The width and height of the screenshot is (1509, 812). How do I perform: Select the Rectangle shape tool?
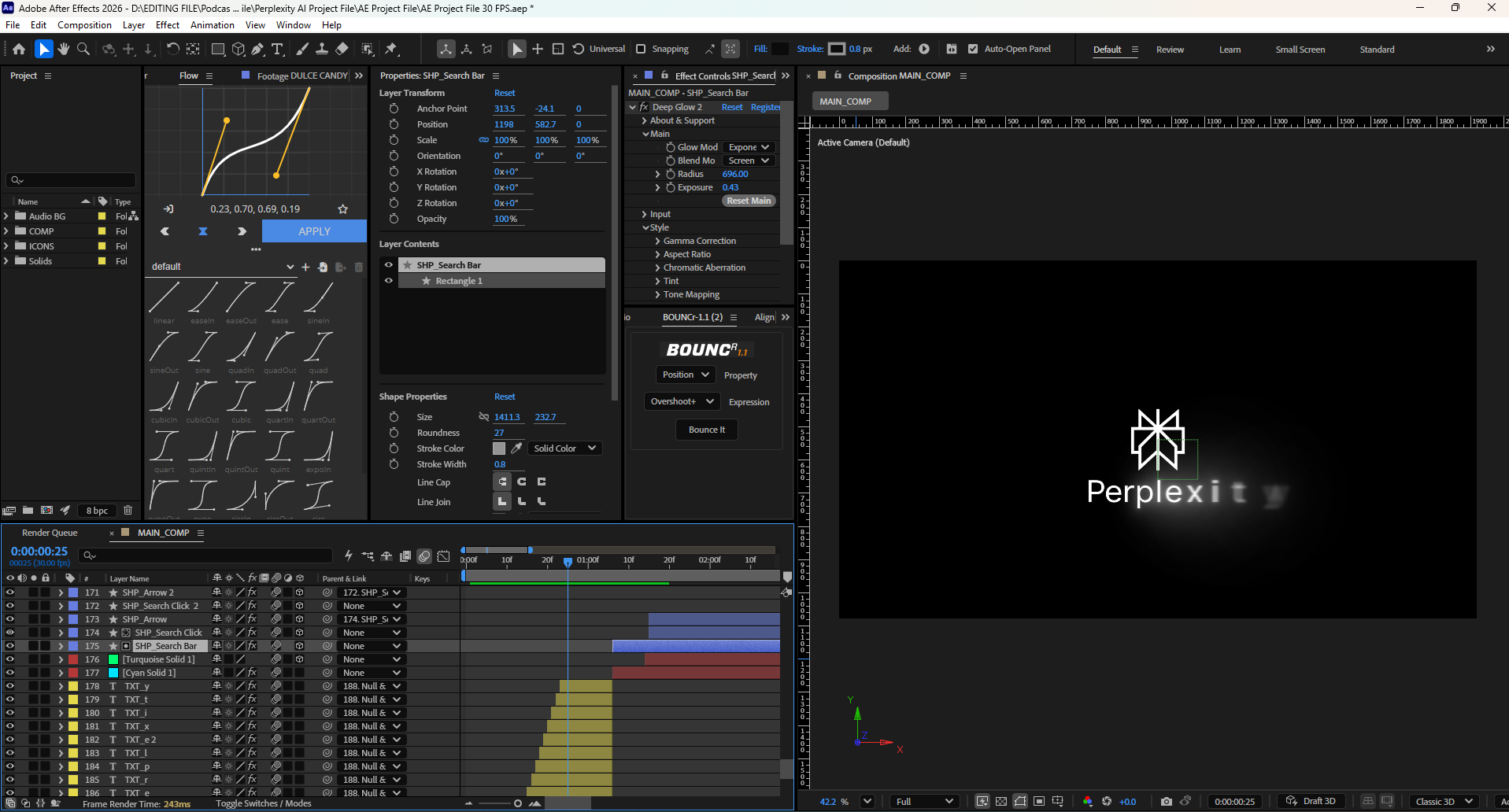pos(218,49)
